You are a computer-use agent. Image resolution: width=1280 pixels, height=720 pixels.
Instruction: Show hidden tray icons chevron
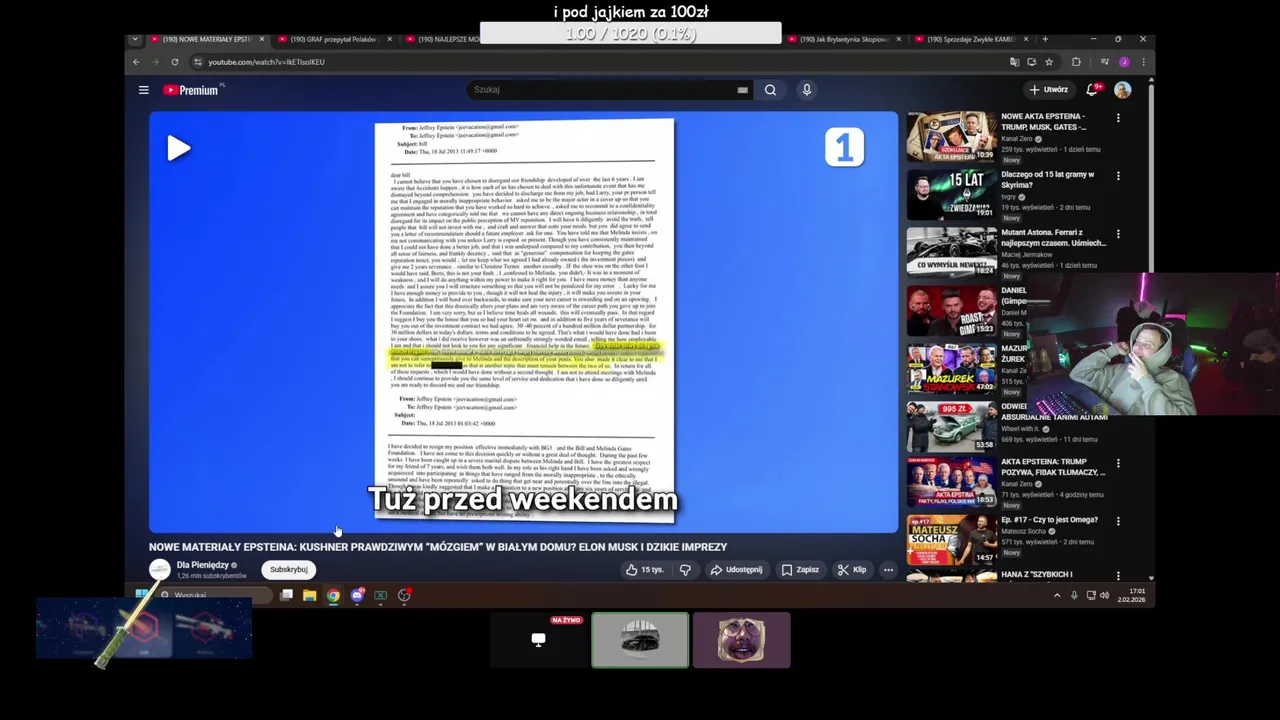click(1057, 595)
